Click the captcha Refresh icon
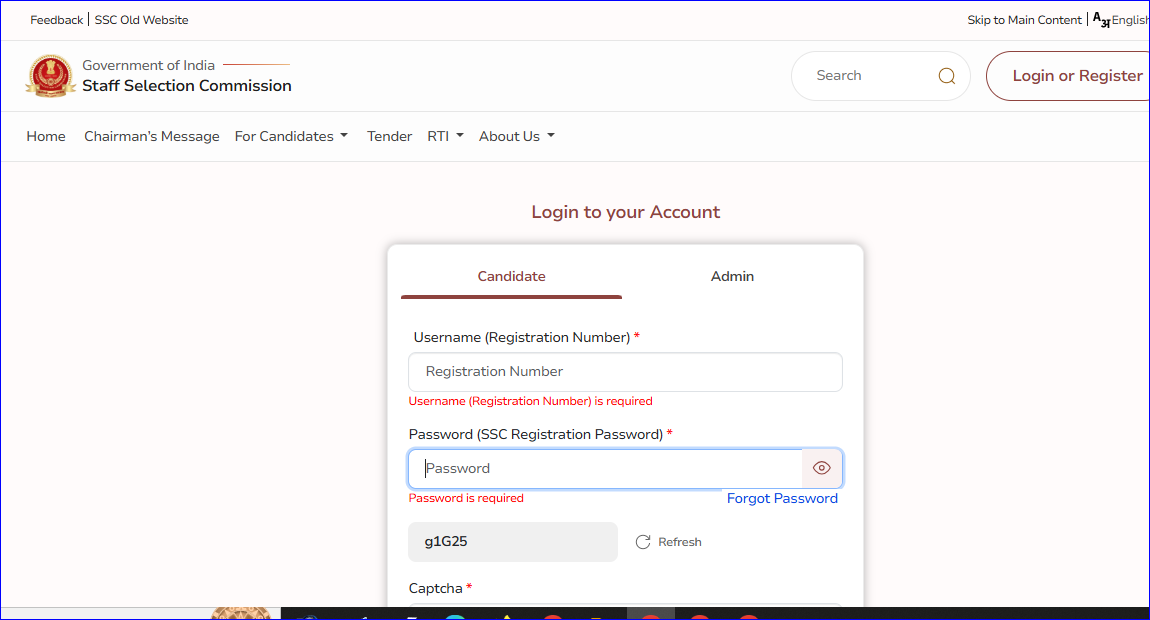The width and height of the screenshot is (1150, 620). click(x=643, y=542)
